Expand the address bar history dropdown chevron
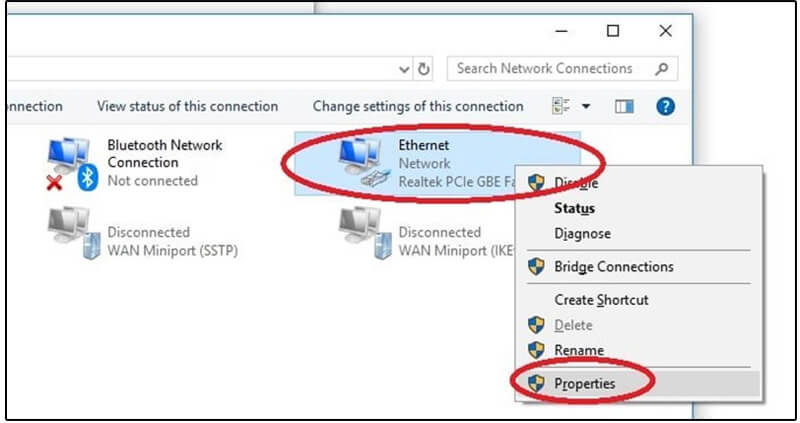800x423 pixels. click(404, 69)
